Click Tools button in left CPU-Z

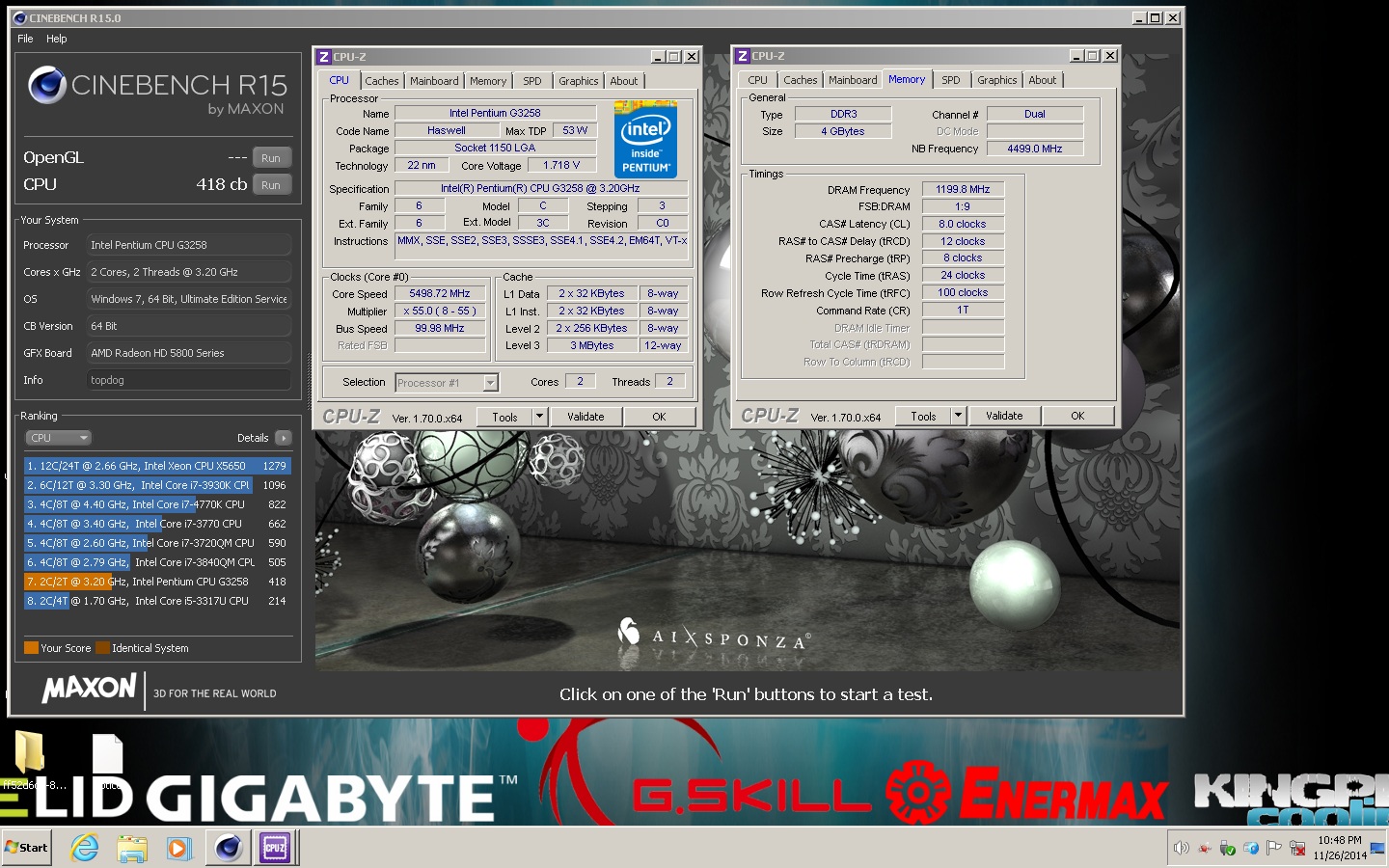pyautogui.click(x=505, y=417)
